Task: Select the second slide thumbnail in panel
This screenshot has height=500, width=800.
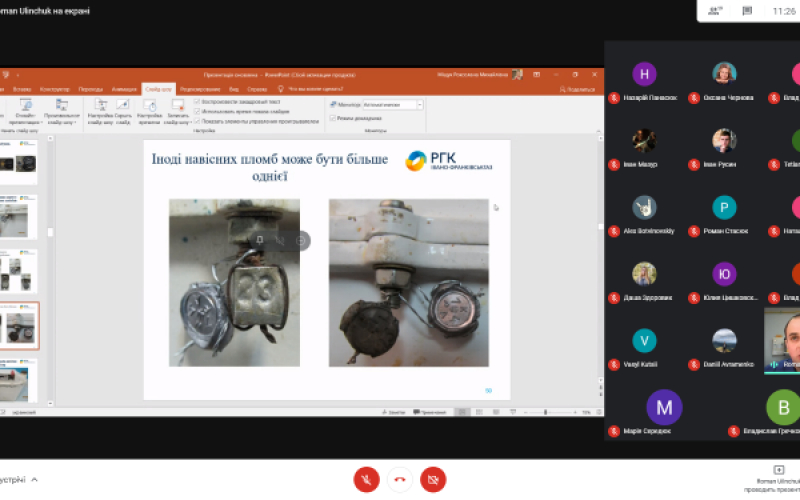Action: click(18, 217)
